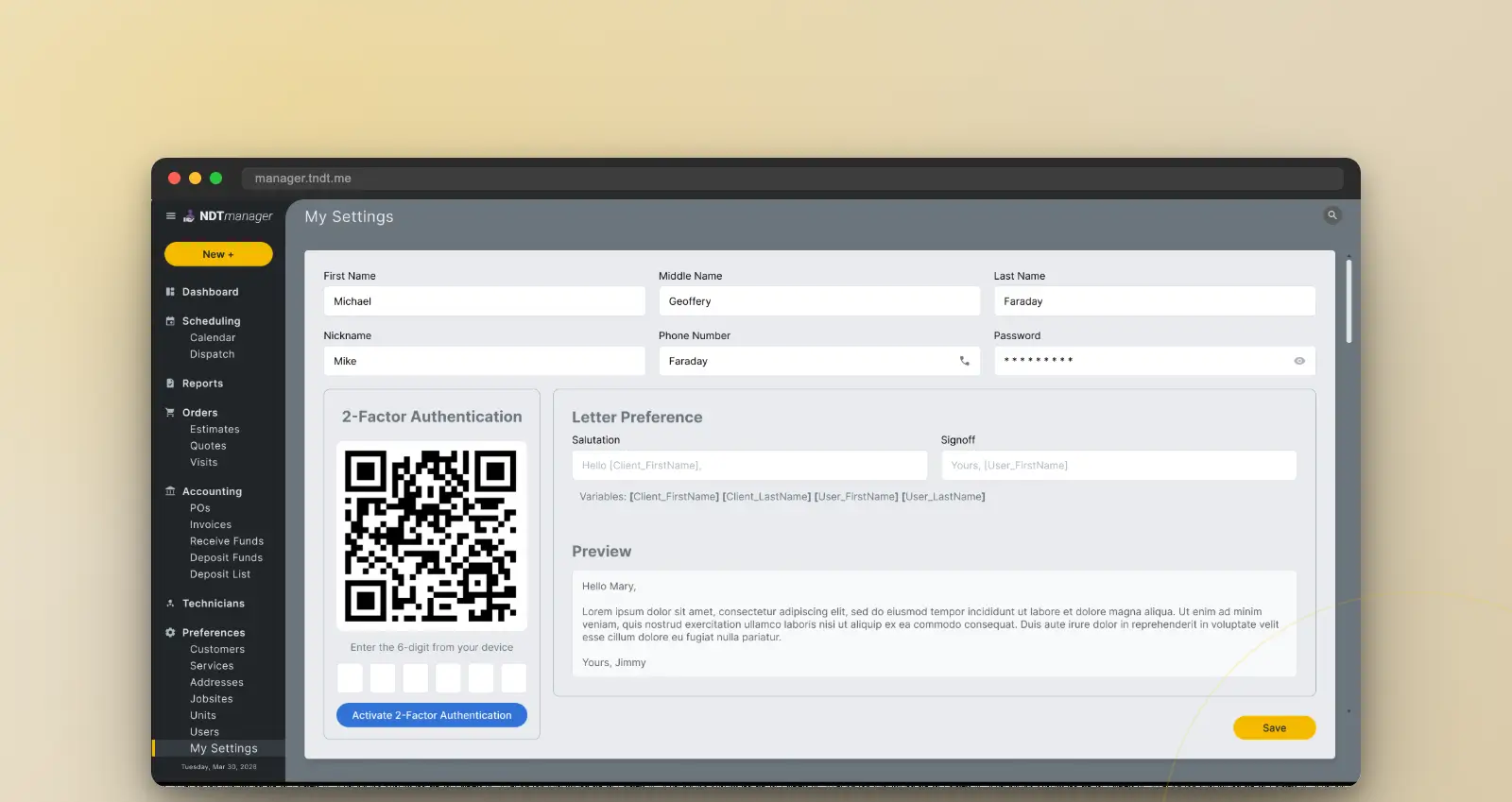Image resolution: width=1512 pixels, height=802 pixels.
Task: Go to Addresses preferences
Action: click(216, 683)
